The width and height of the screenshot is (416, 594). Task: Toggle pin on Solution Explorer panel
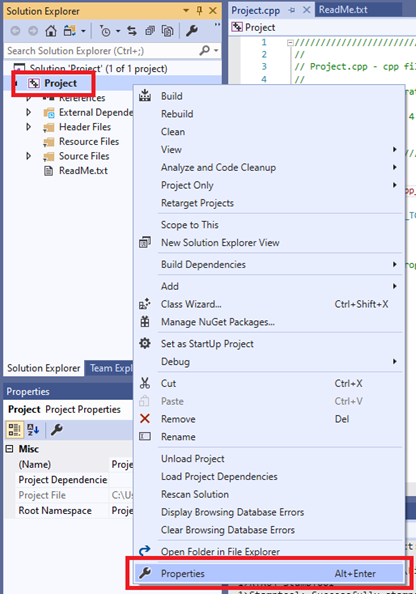point(199,11)
